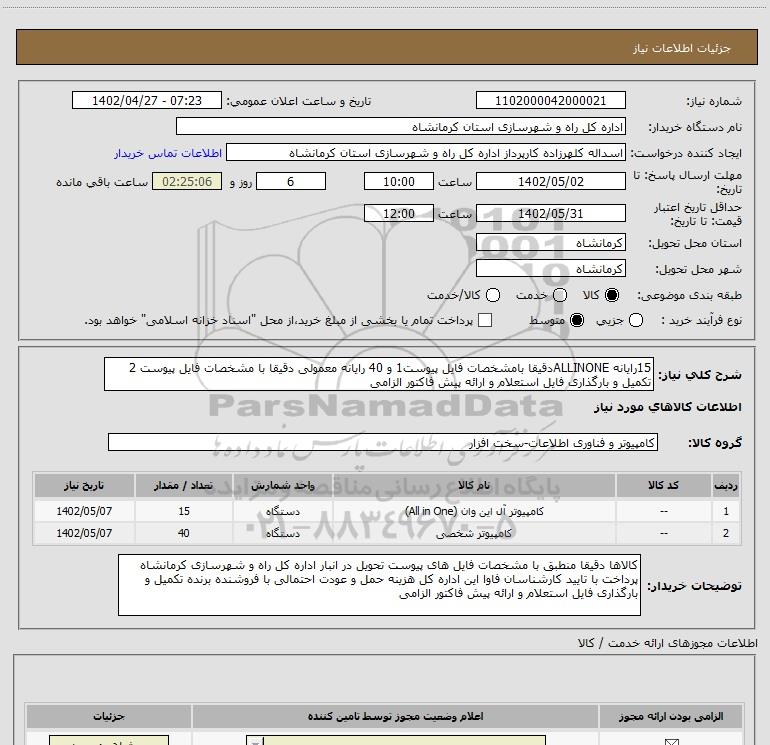Click date 1402/05/07 in کامپیوتر شخصی row
This screenshot has width=770, height=745.
[x=84, y=533]
